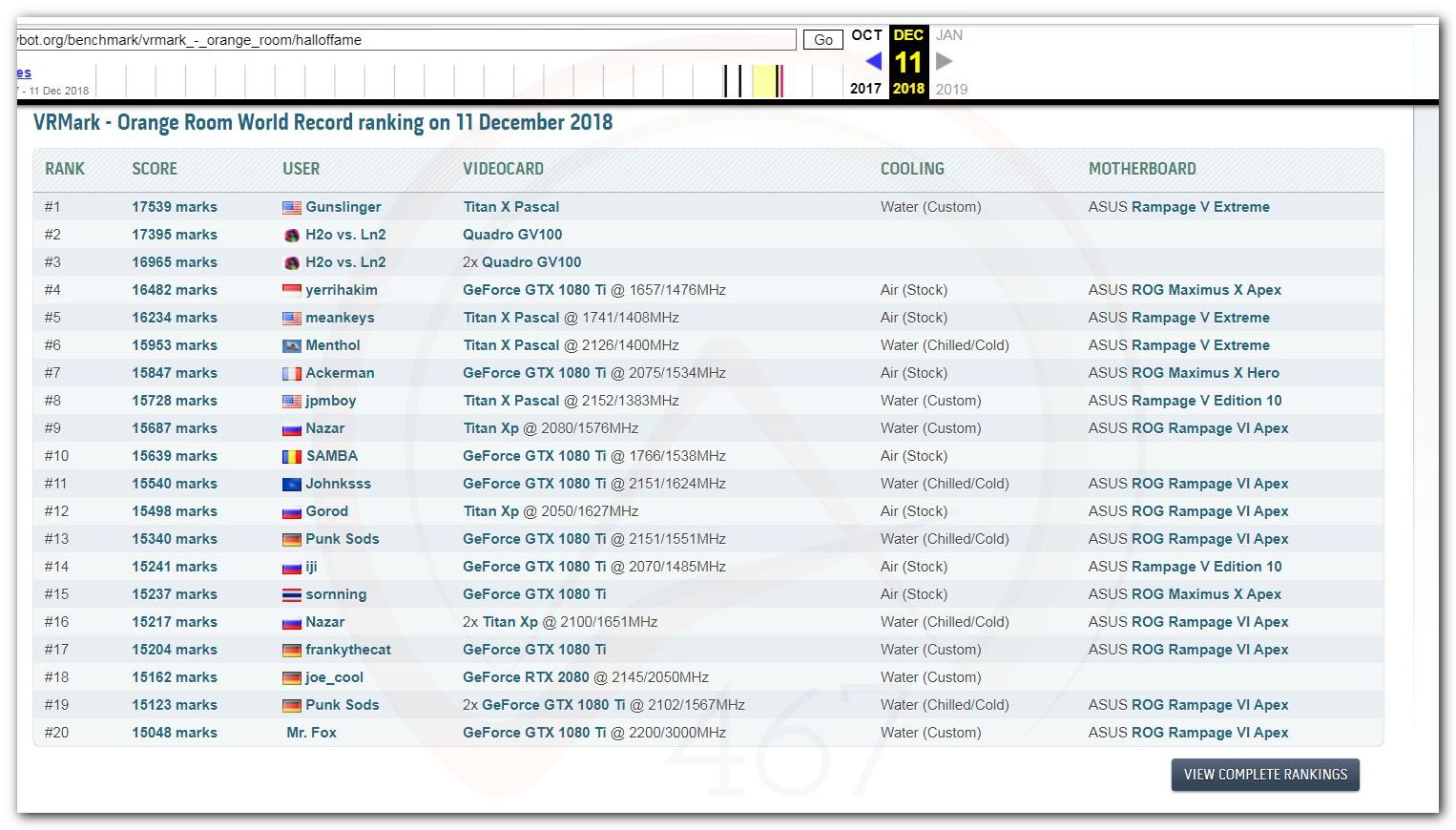Screen dimensions: 1456x830
Task: Click the View Complete Rankings button
Action: 1265,775
